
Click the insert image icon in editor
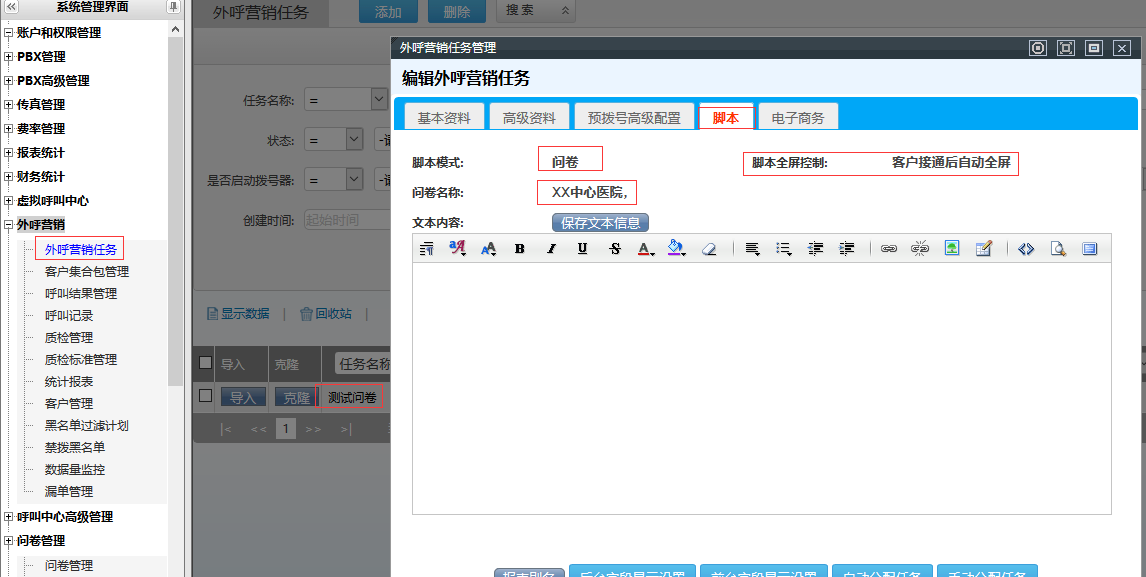pyautogui.click(x=952, y=249)
